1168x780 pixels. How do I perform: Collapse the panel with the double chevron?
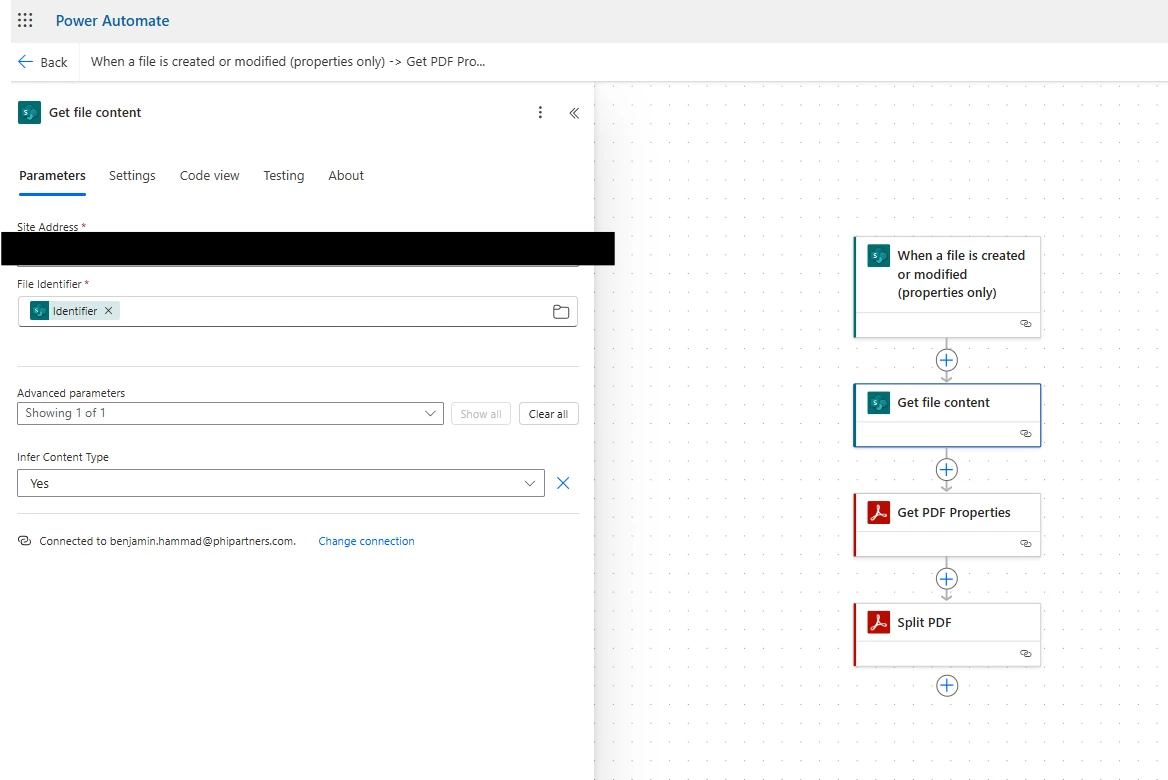(574, 113)
